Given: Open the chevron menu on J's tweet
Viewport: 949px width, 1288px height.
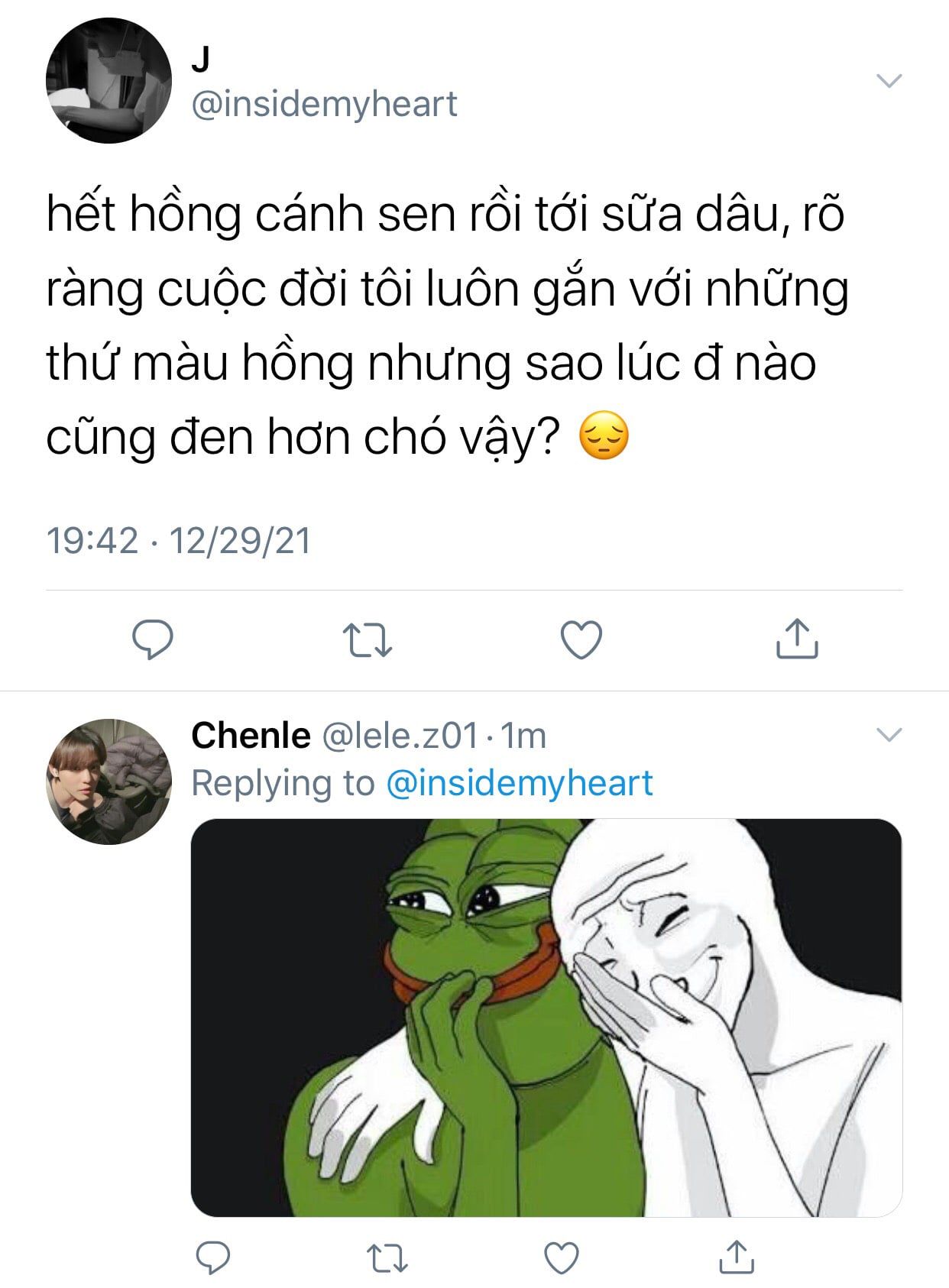Looking at the screenshot, I should click(x=889, y=80).
